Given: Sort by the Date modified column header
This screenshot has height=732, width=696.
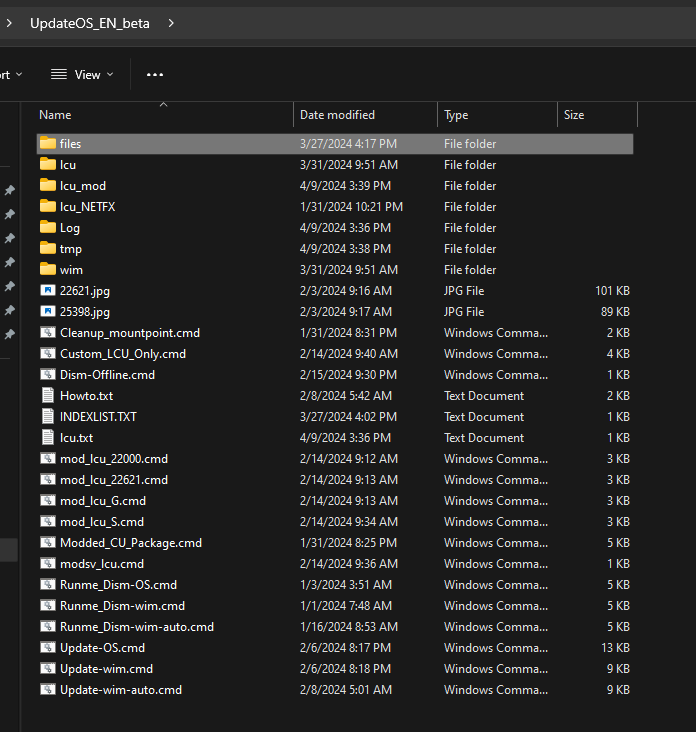Looking at the screenshot, I should [337, 115].
